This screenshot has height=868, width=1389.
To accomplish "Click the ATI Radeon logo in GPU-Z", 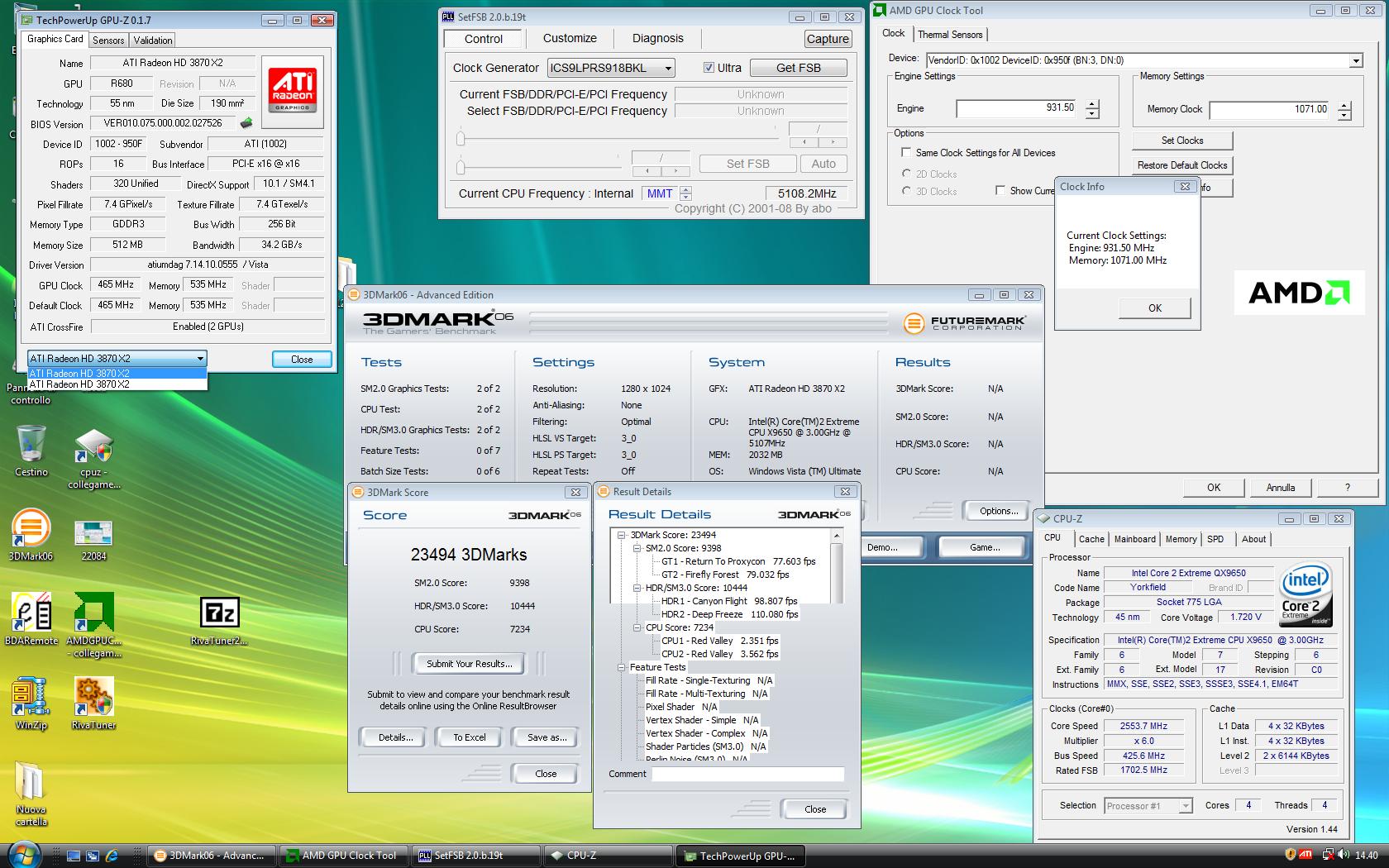I will 293,91.
